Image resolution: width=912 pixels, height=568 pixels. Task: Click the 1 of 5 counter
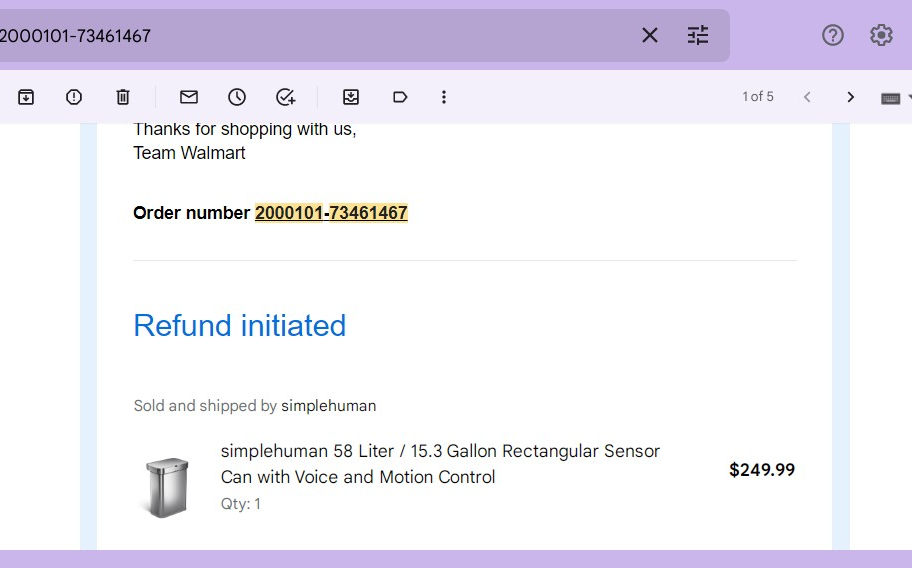pos(758,97)
